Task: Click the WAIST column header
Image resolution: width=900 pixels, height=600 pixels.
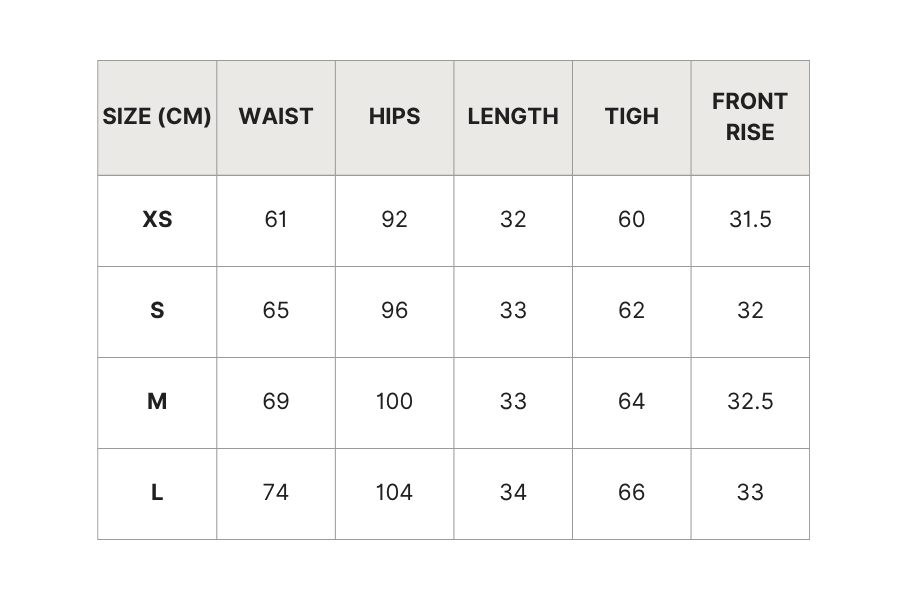Action: tap(276, 117)
